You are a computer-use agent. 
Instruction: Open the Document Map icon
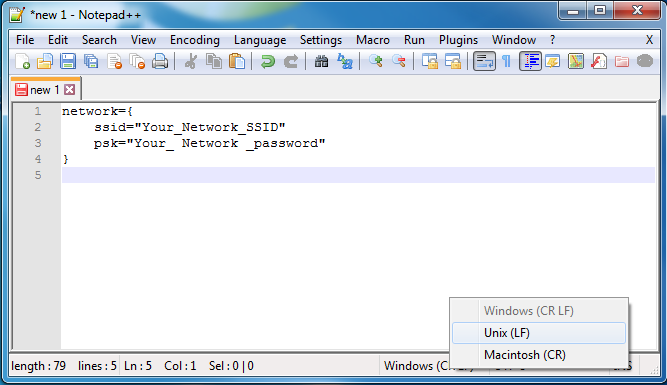[x=576, y=61]
